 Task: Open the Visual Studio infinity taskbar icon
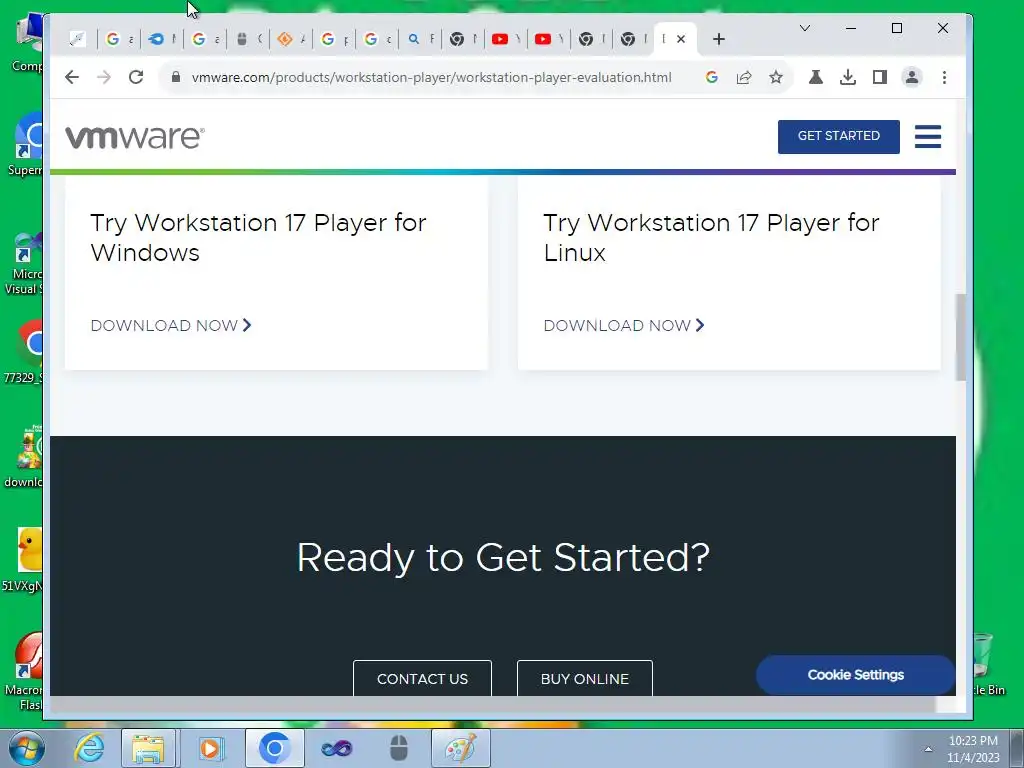[337, 748]
